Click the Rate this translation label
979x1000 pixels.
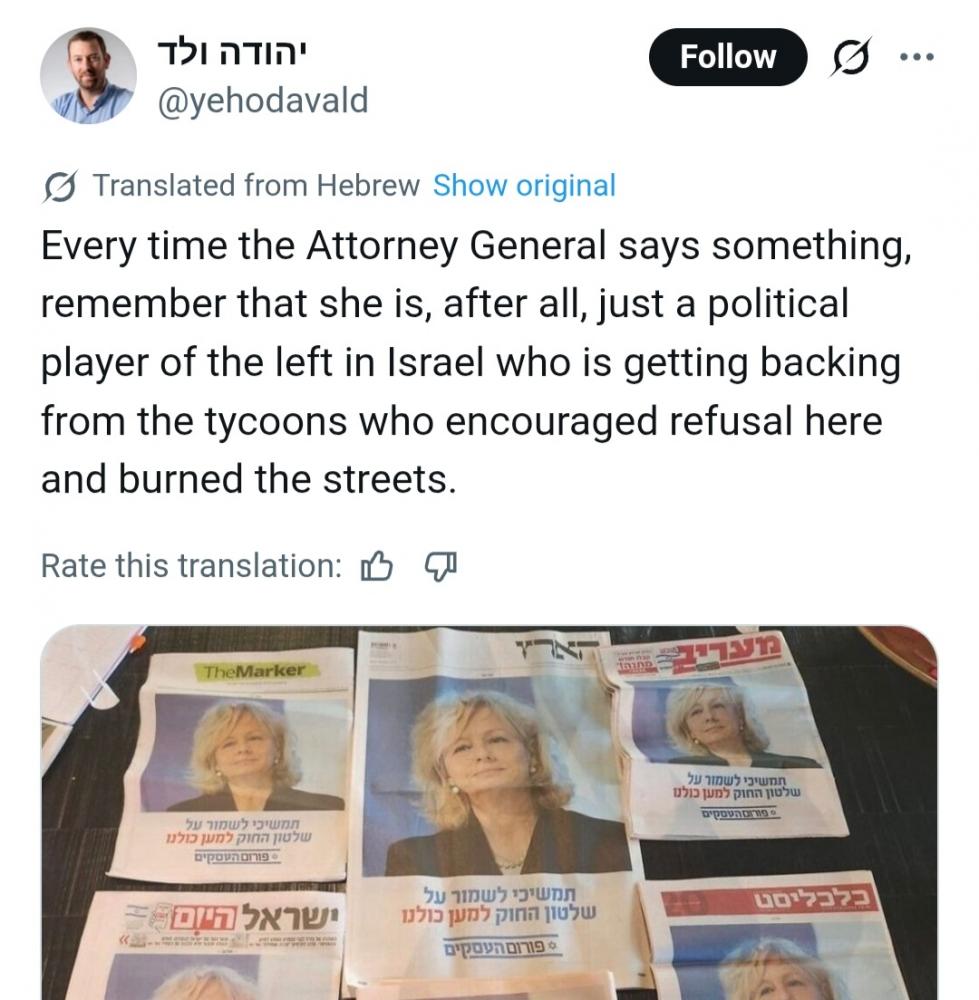(x=191, y=566)
